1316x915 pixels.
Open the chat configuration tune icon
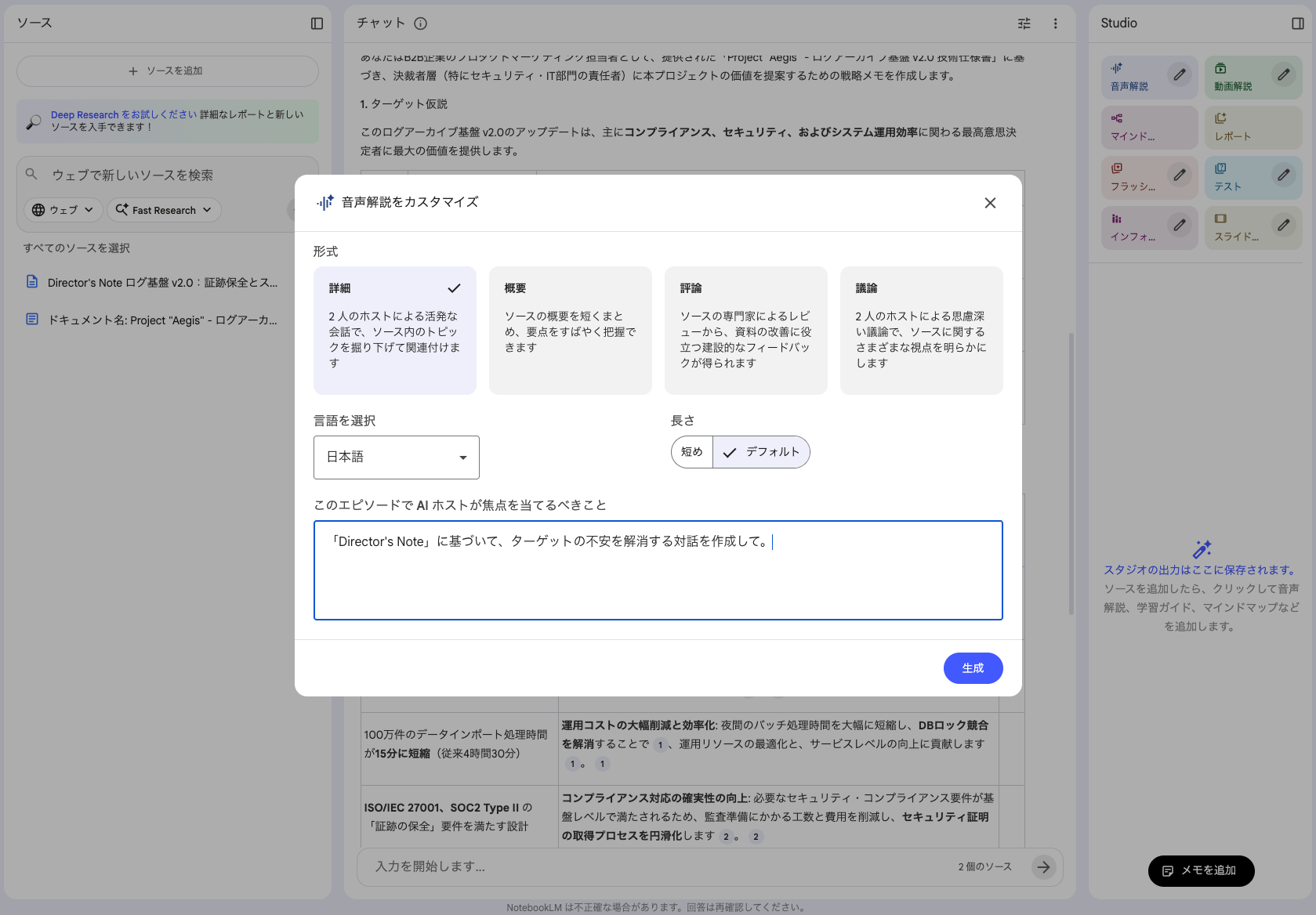tap(1024, 24)
